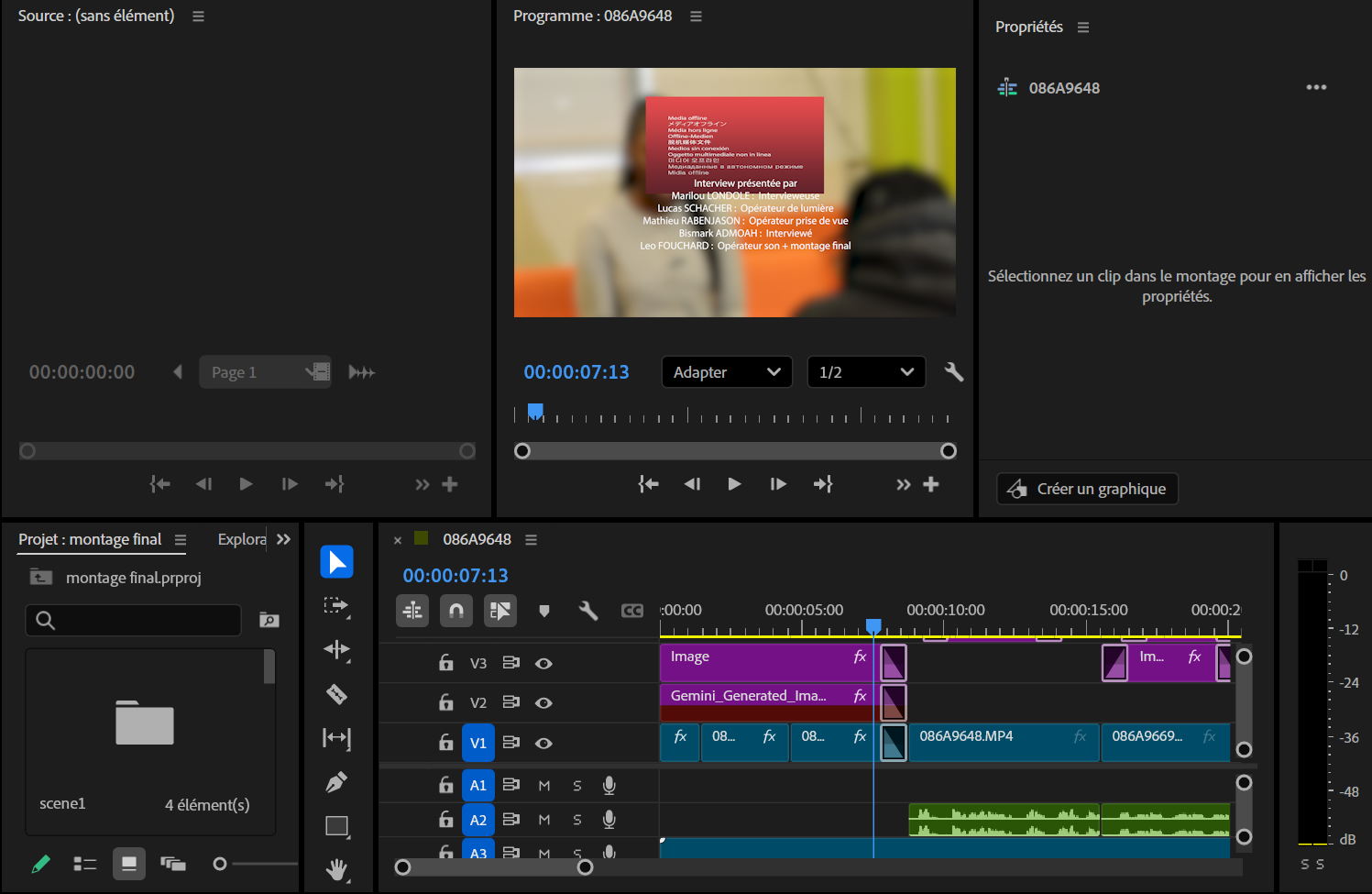Hide the V3 Image track with the eye toggle
Image resolution: width=1372 pixels, height=894 pixels.
pyautogui.click(x=543, y=663)
